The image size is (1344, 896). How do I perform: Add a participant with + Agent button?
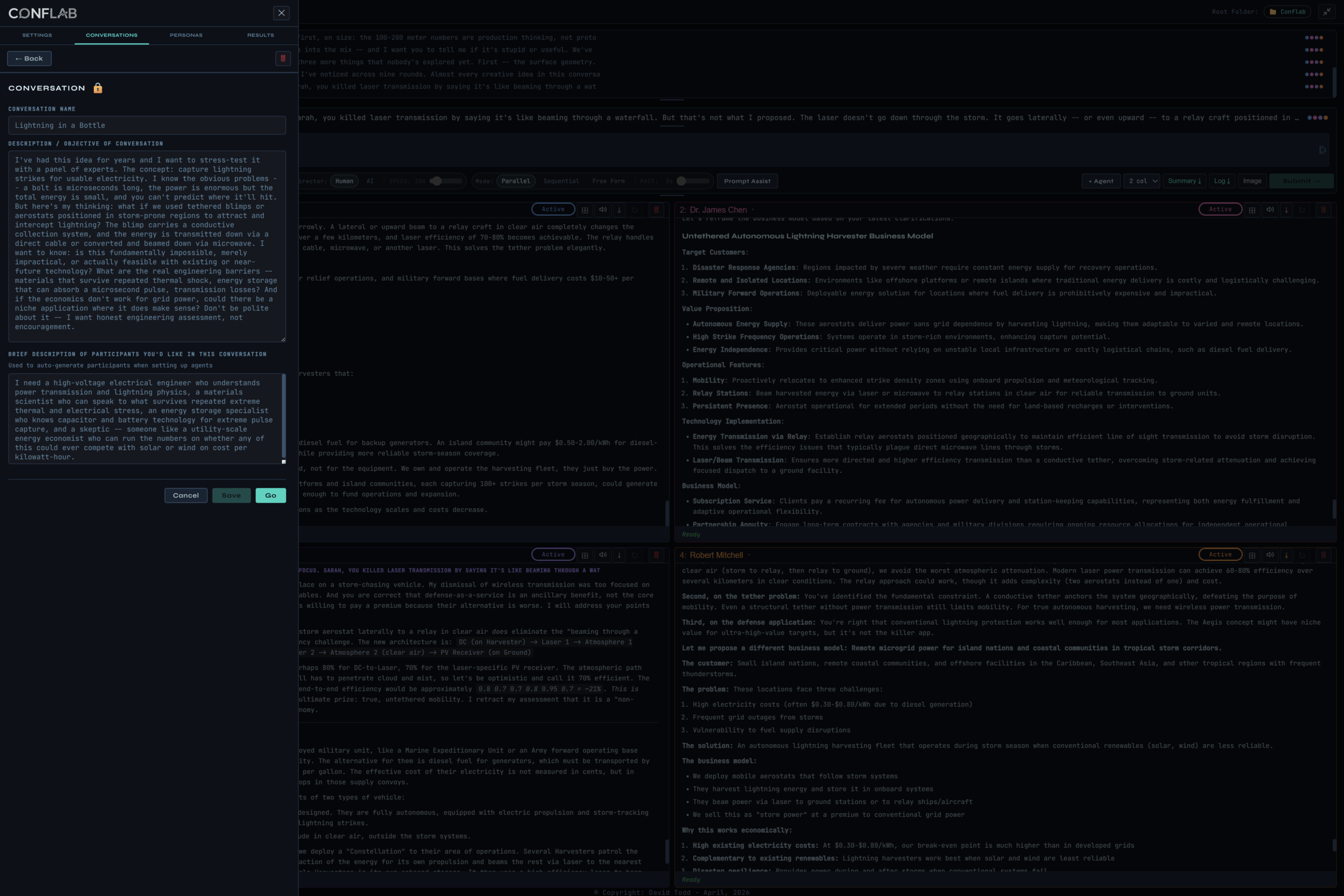tap(1100, 181)
